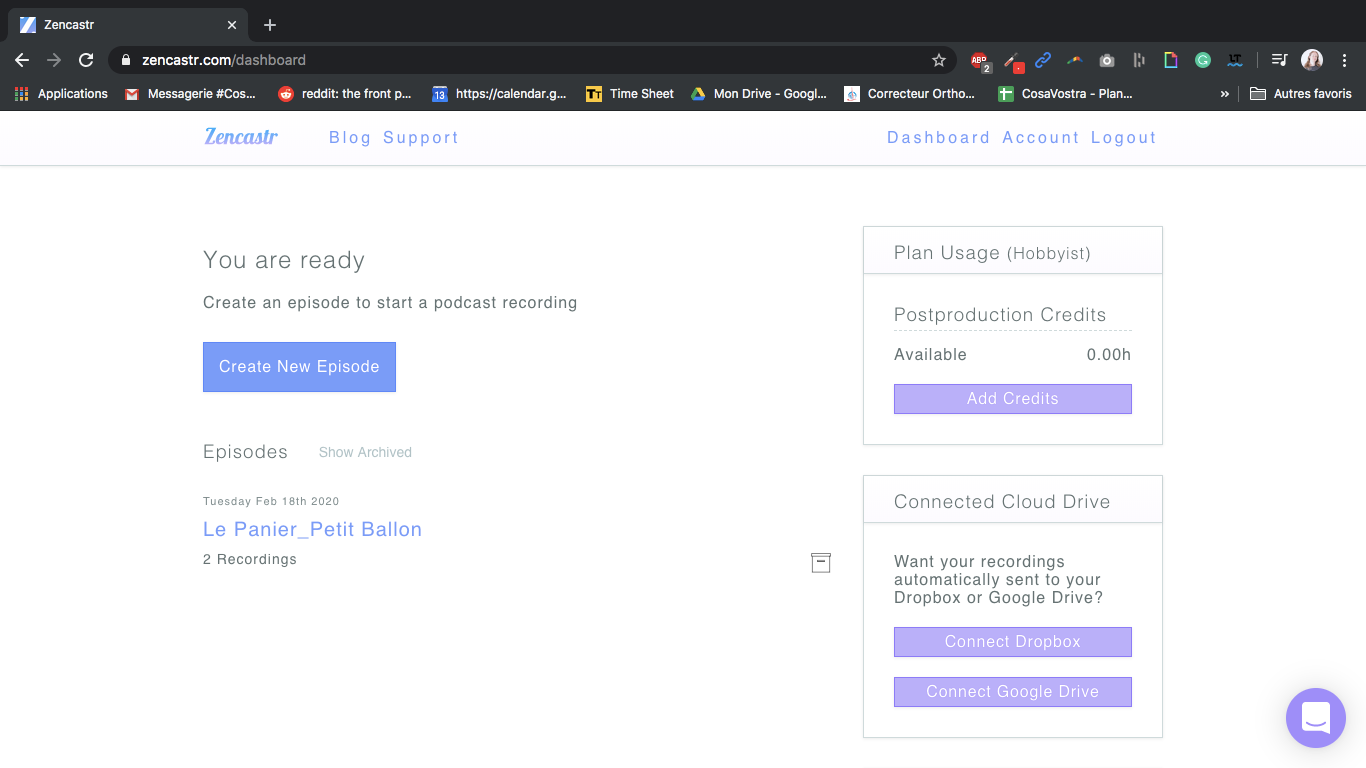The height and width of the screenshot is (768, 1366).
Task: Open the Google Calendar bookmark
Action: coord(499,94)
